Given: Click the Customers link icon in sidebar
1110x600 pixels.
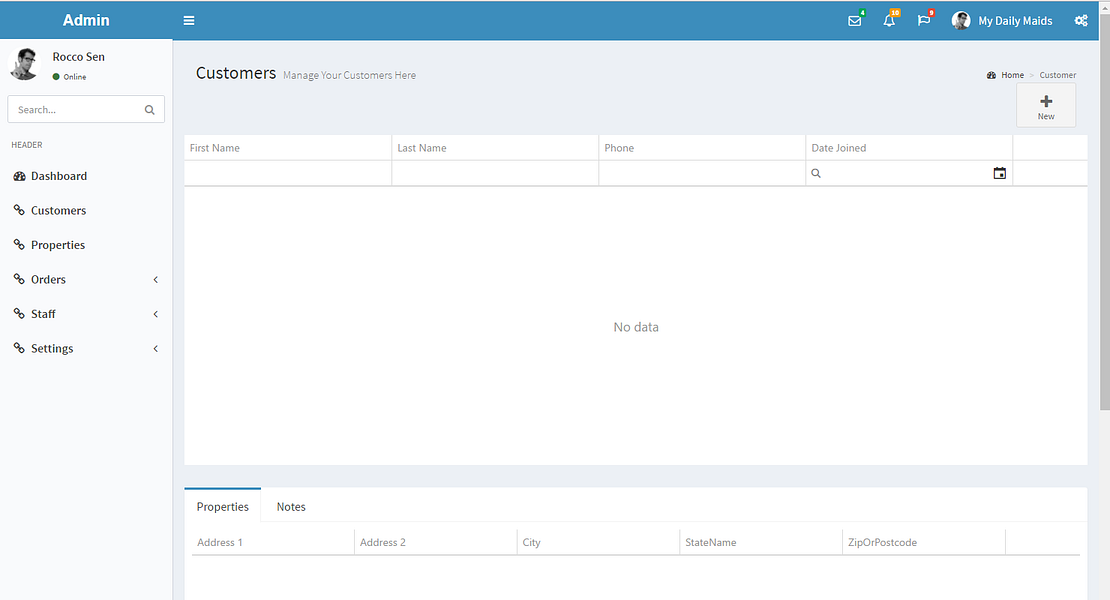Looking at the screenshot, I should click(x=19, y=210).
